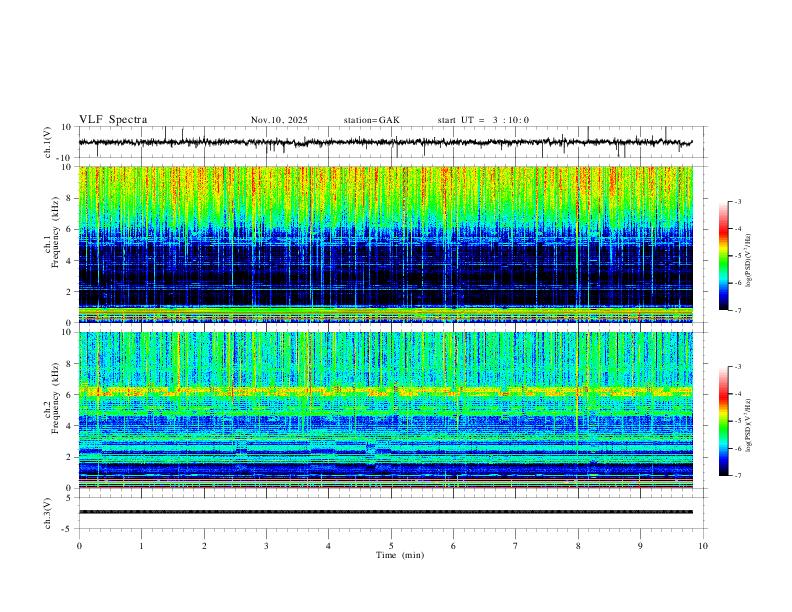
Task: Click the "4" kHz tick on ch.2 frequency axis
Action: tap(70, 426)
